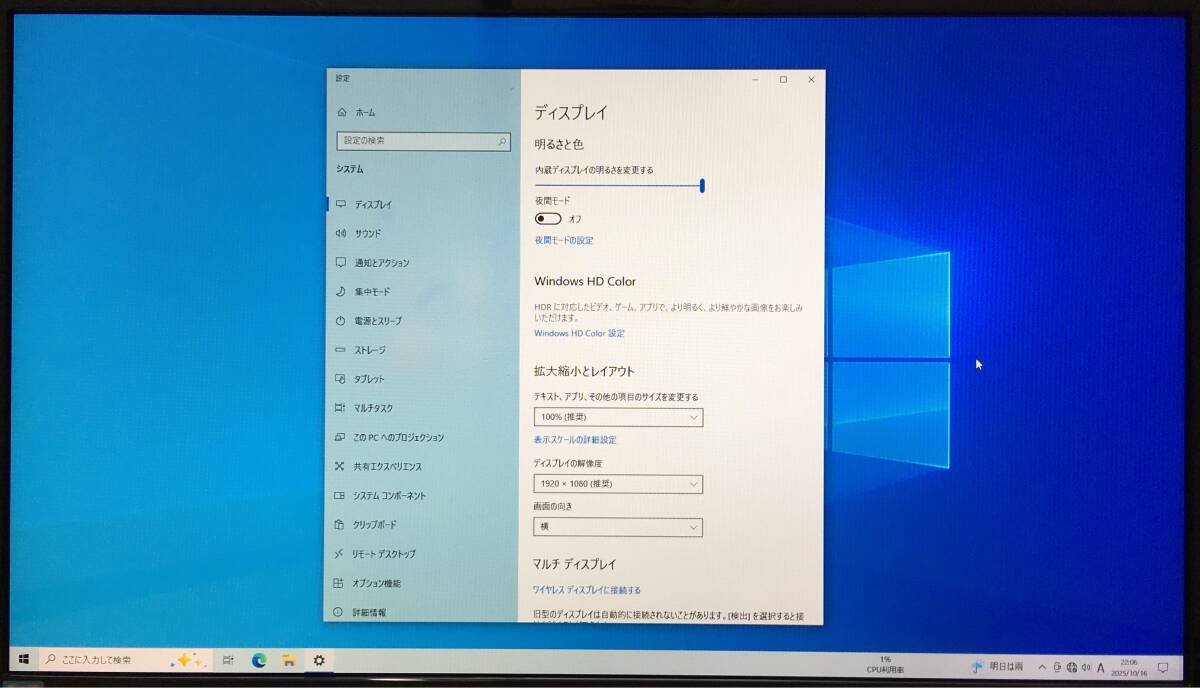This screenshot has height=688, width=1200.
Task: Open 通知とアクション settings page
Action: [381, 263]
